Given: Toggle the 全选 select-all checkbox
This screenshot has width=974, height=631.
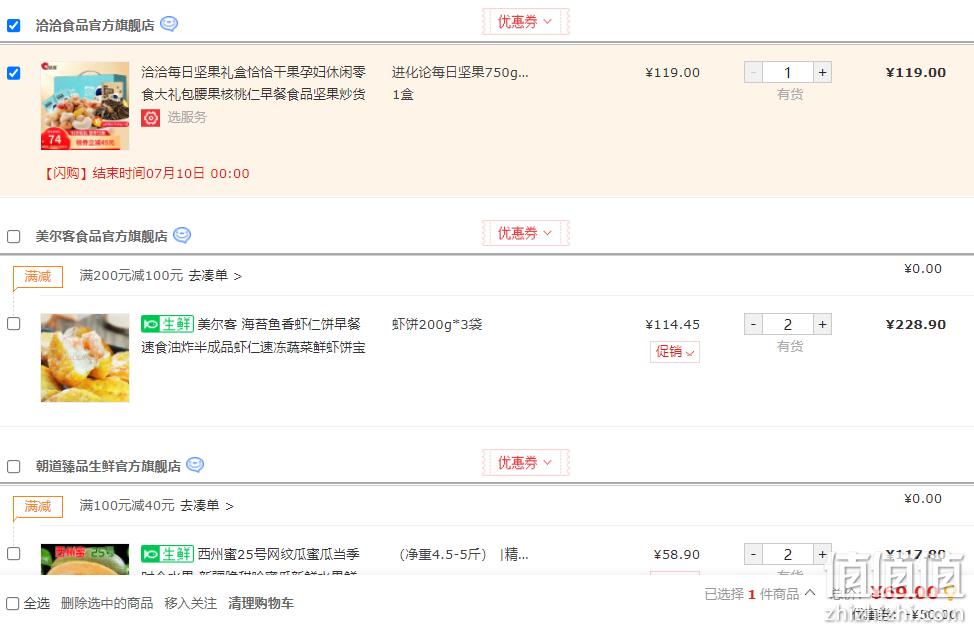Looking at the screenshot, I should 12,603.
